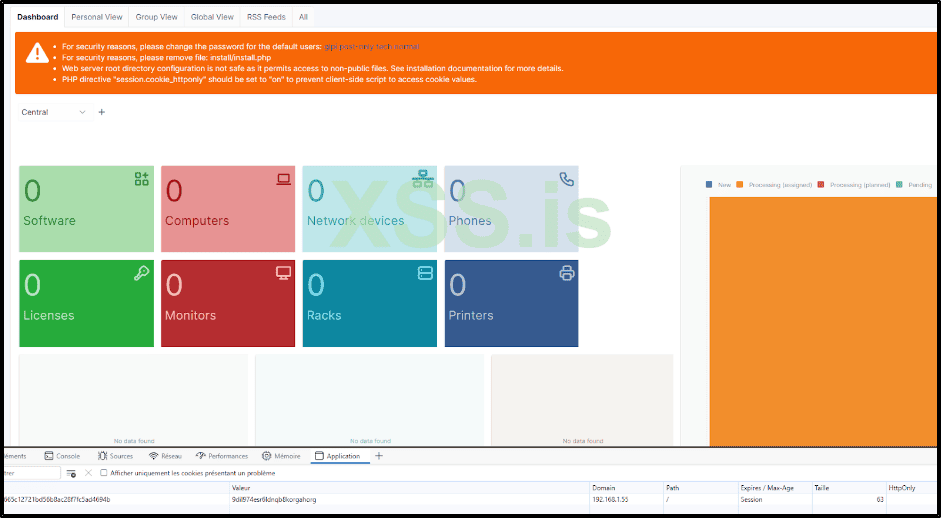Screen dimensions: 941x518
Task: Click the cookie filter input field
Action: point(31,474)
